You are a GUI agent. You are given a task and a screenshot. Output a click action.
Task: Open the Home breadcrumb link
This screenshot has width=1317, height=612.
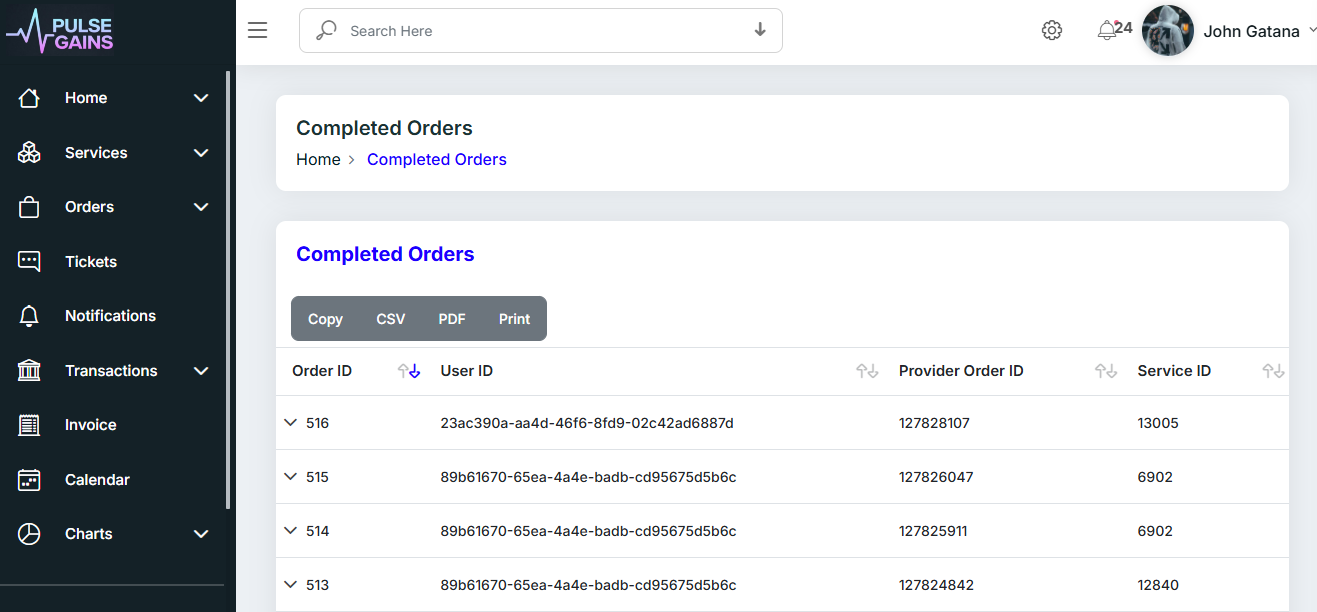coord(318,159)
